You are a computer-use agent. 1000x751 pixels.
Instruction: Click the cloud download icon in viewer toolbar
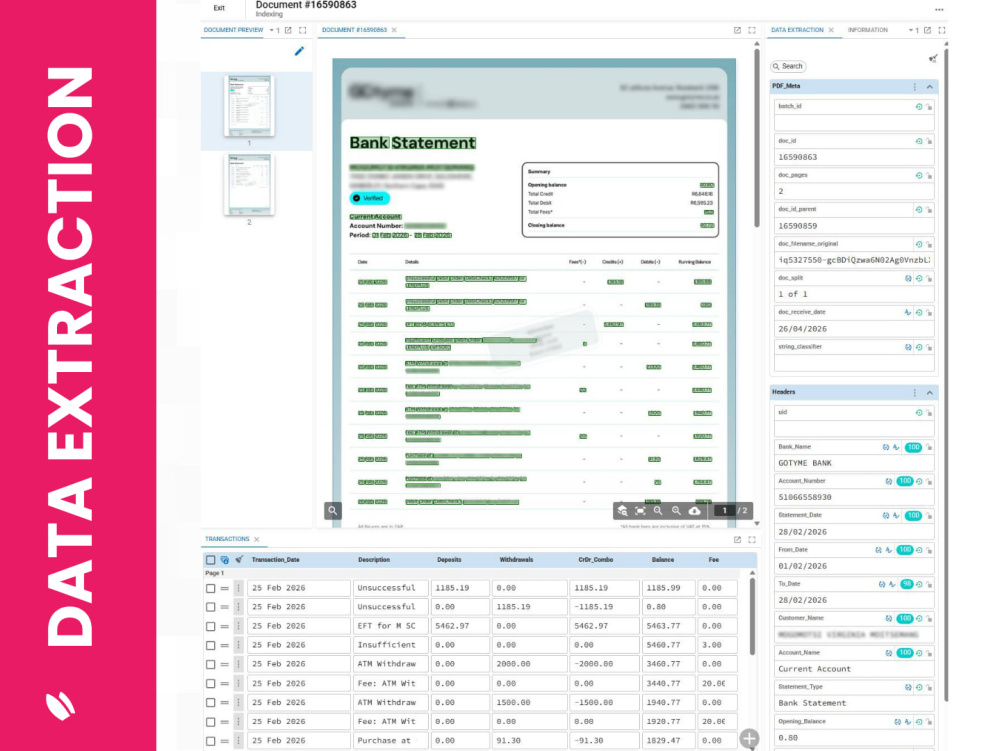point(695,511)
